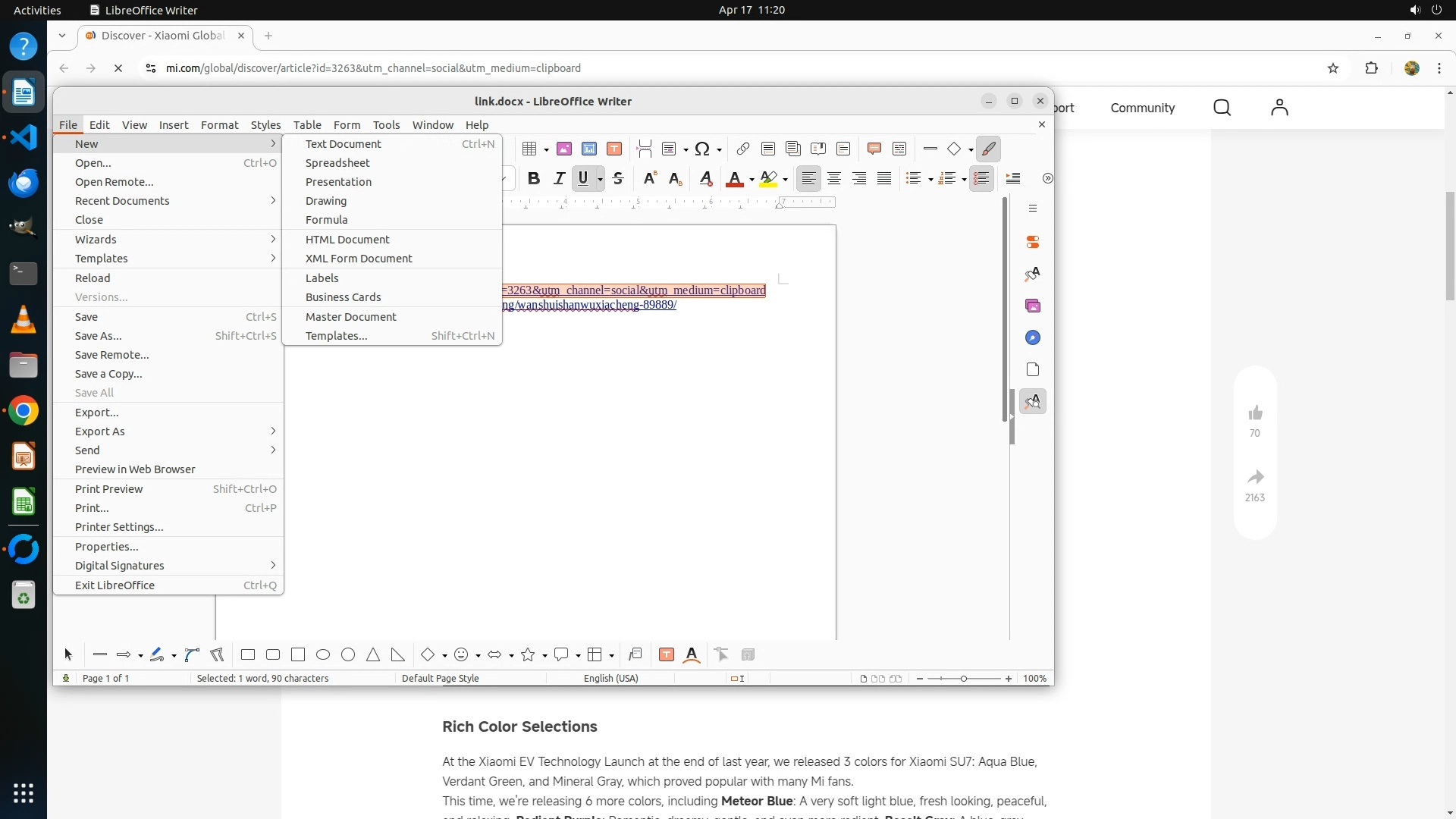Screen dimensions: 1456x819
Task: Choose Spreadsheet from the New submenu
Action: [x=337, y=163]
